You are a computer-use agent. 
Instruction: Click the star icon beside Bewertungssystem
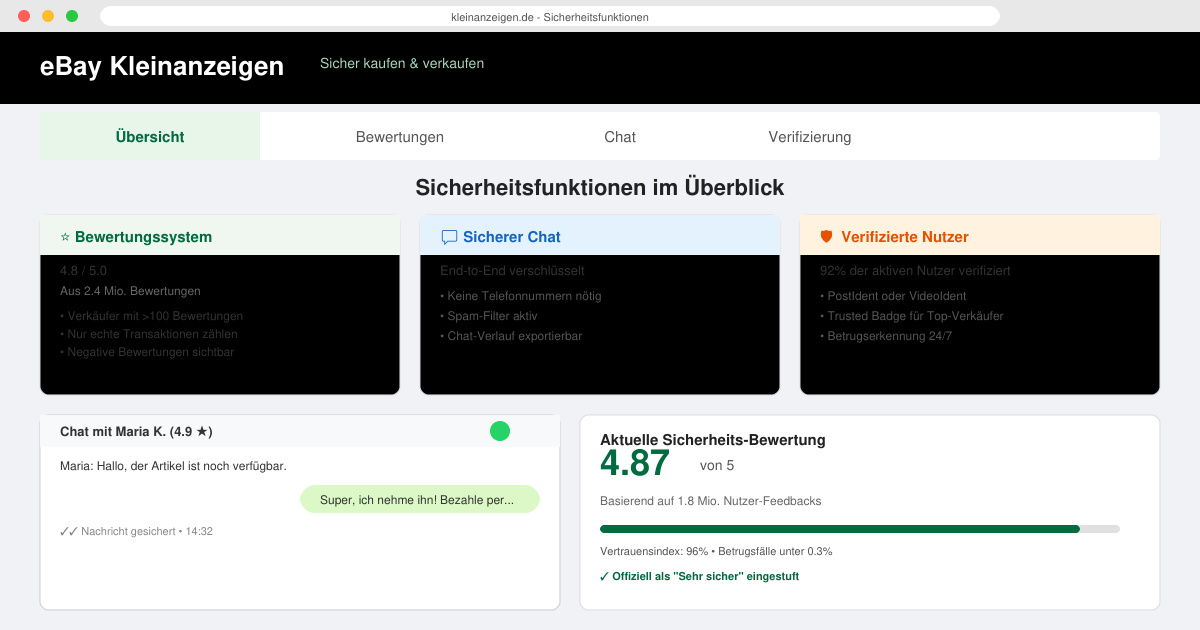click(x=65, y=237)
